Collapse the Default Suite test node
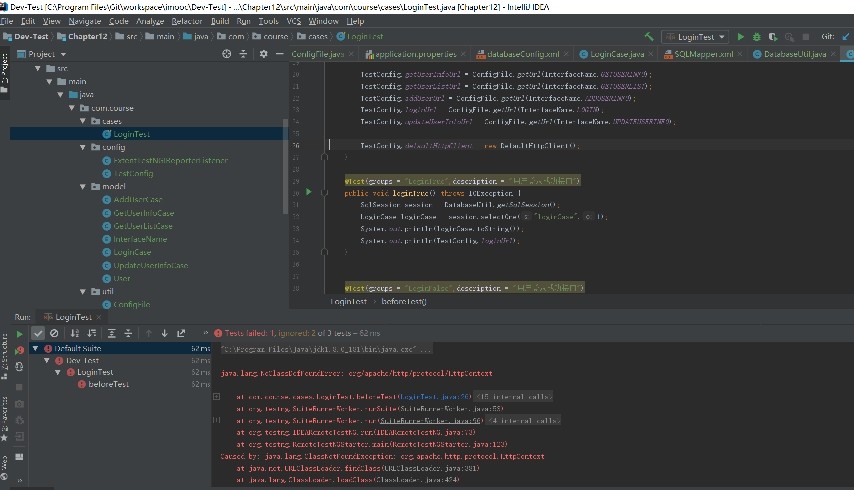This screenshot has width=854, height=490. tap(35, 348)
